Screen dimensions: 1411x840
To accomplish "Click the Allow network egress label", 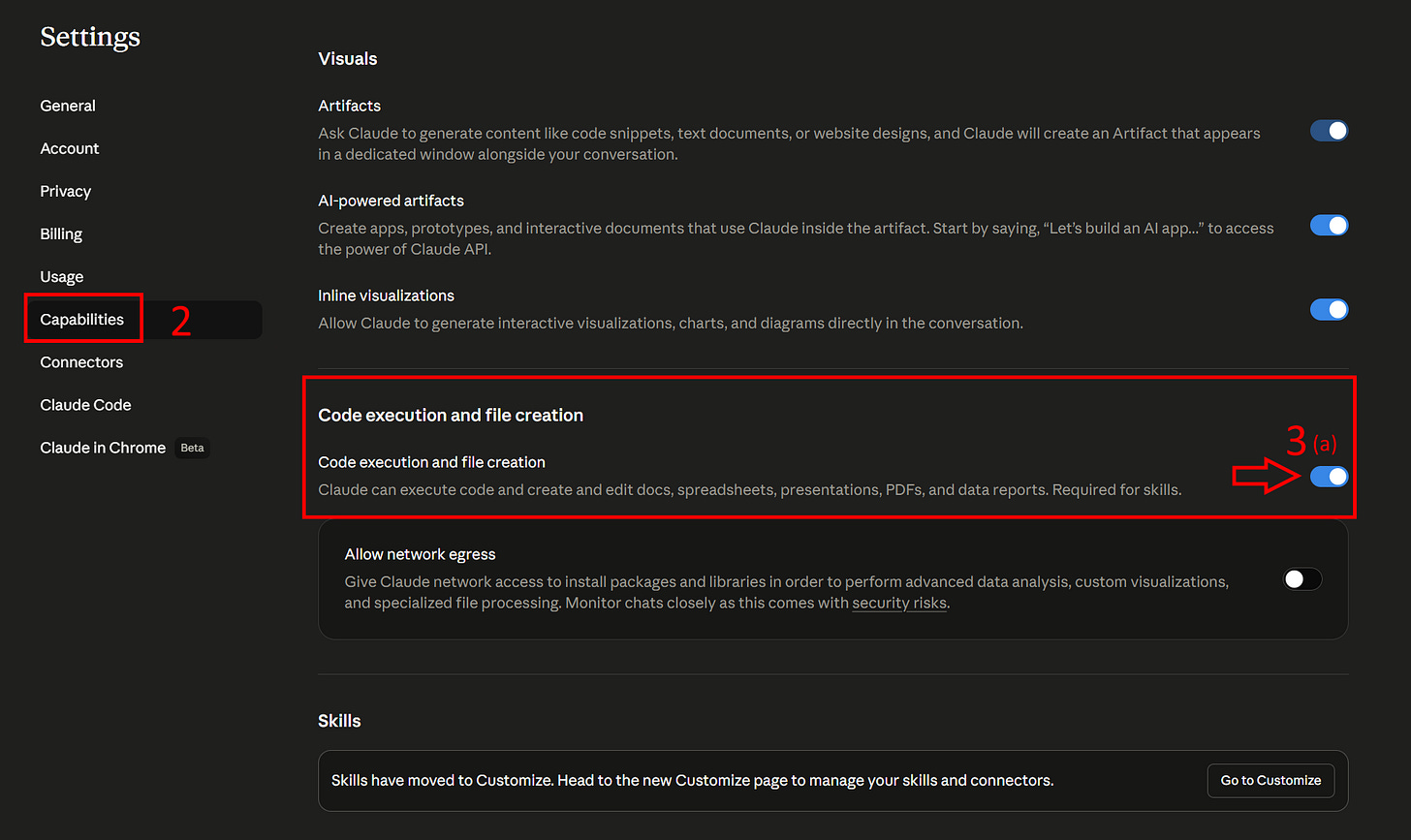I will [x=421, y=554].
